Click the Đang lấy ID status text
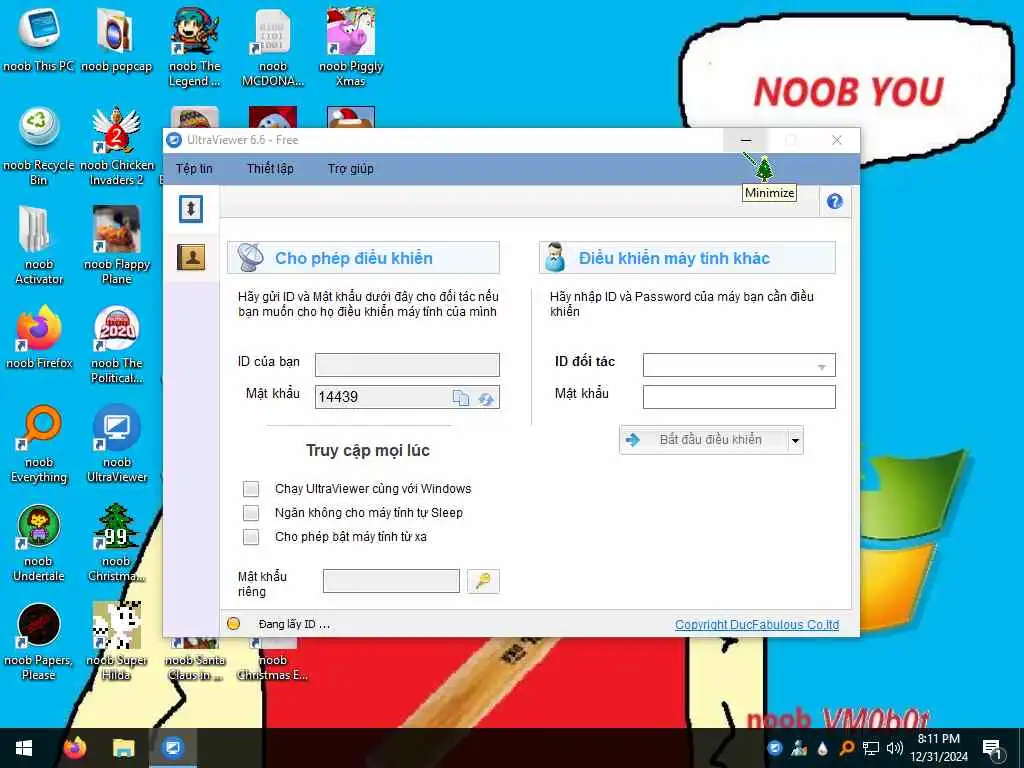The width and height of the screenshot is (1024, 768). (294, 624)
